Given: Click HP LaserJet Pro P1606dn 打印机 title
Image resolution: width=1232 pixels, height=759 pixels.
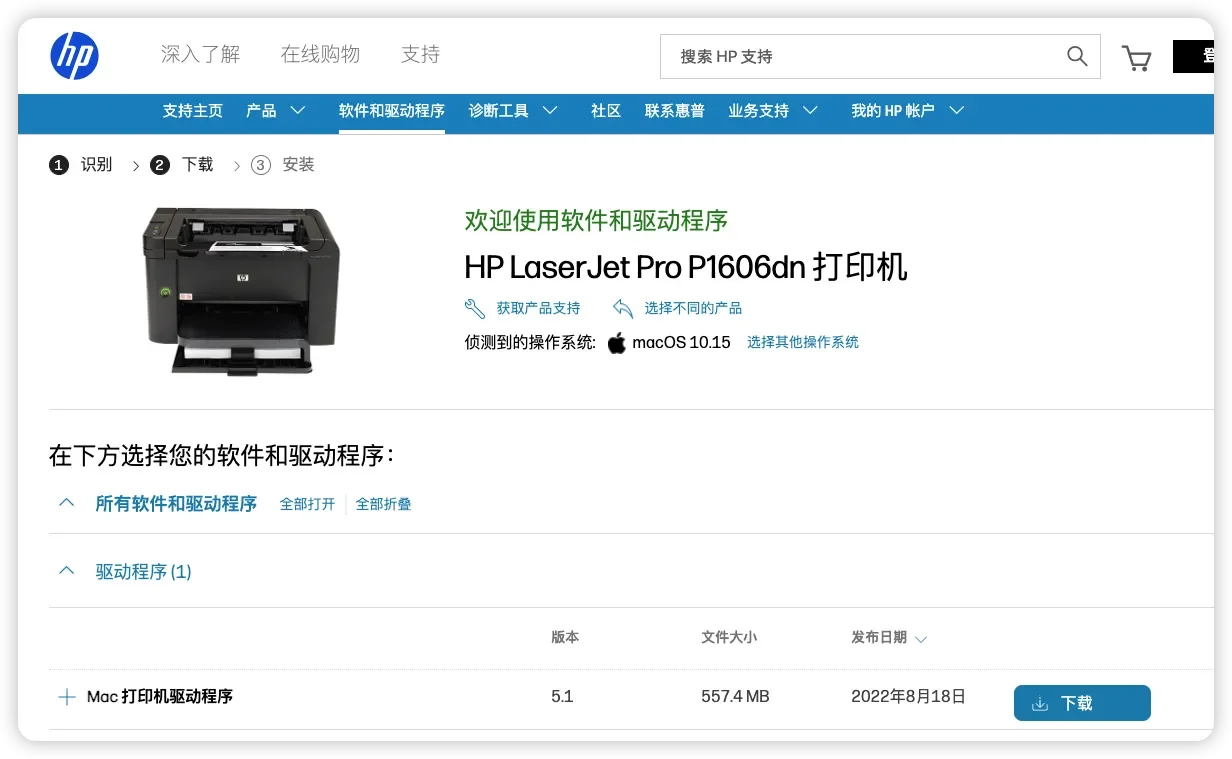Looking at the screenshot, I should 686,267.
